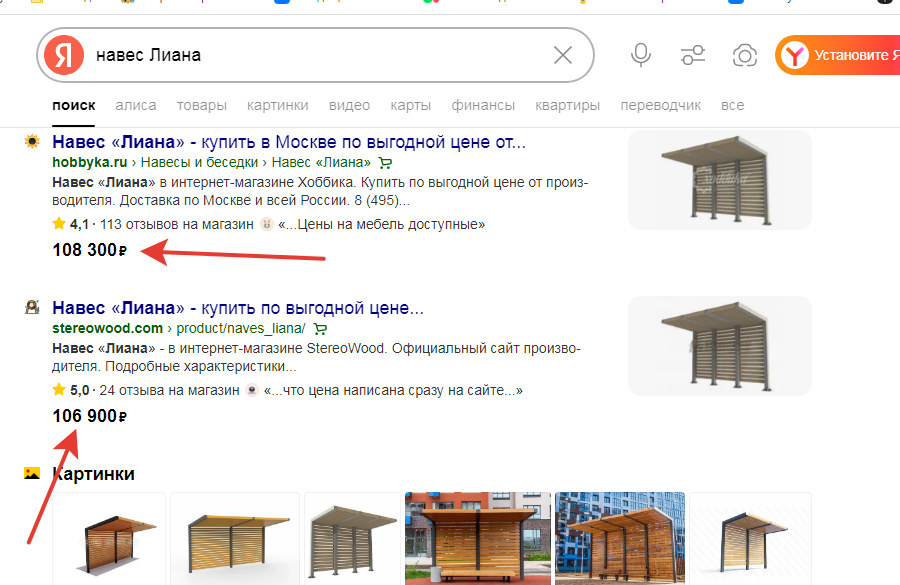Click the Установите Yandex browser button
The width and height of the screenshot is (900, 585).
tap(838, 55)
